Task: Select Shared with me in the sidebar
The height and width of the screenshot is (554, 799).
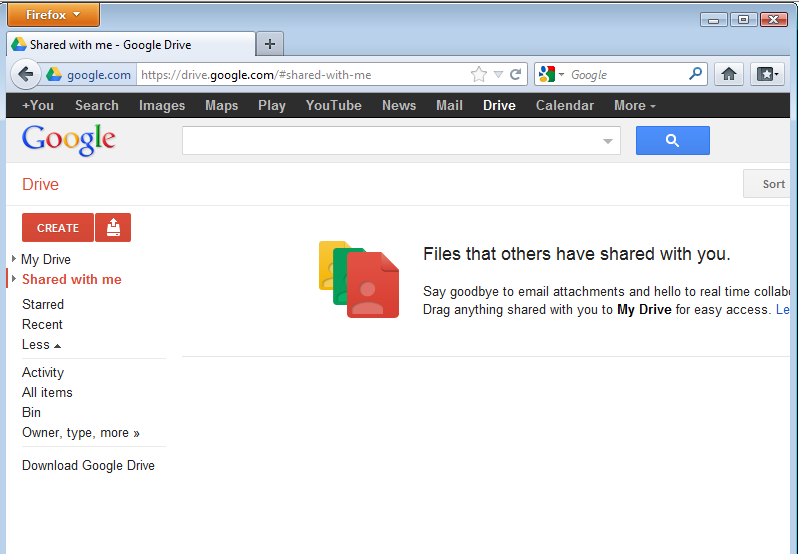Action: pos(72,279)
